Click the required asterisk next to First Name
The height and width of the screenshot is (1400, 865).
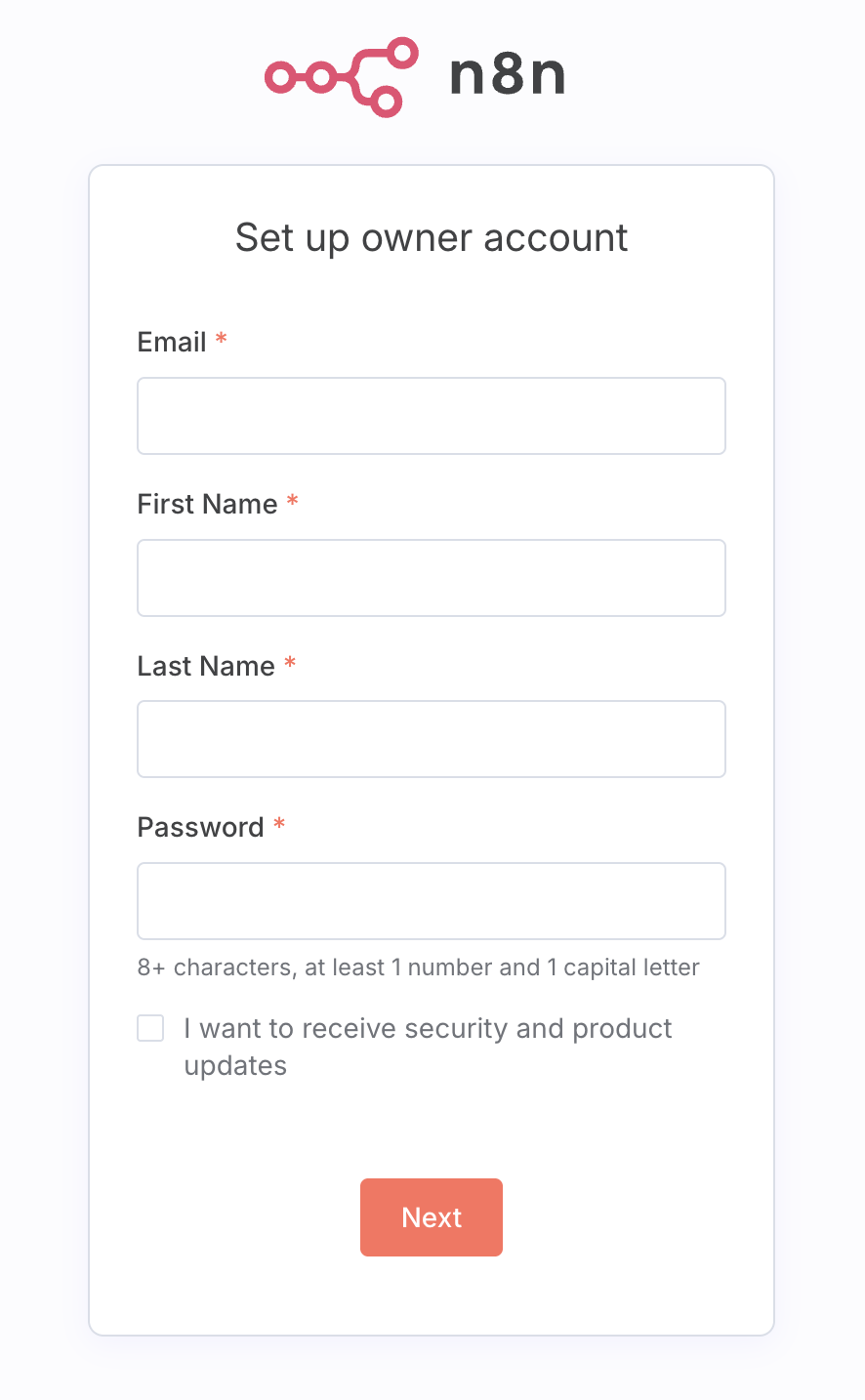point(292,502)
